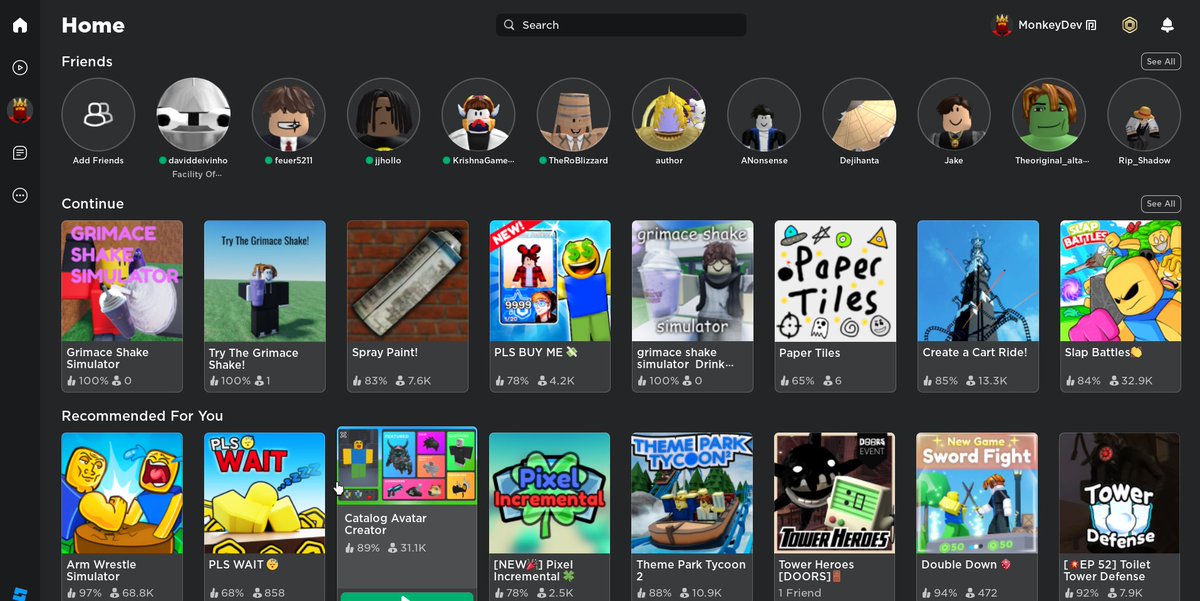Open the Home icon in sidebar
This screenshot has height=601, width=1200.
20,25
